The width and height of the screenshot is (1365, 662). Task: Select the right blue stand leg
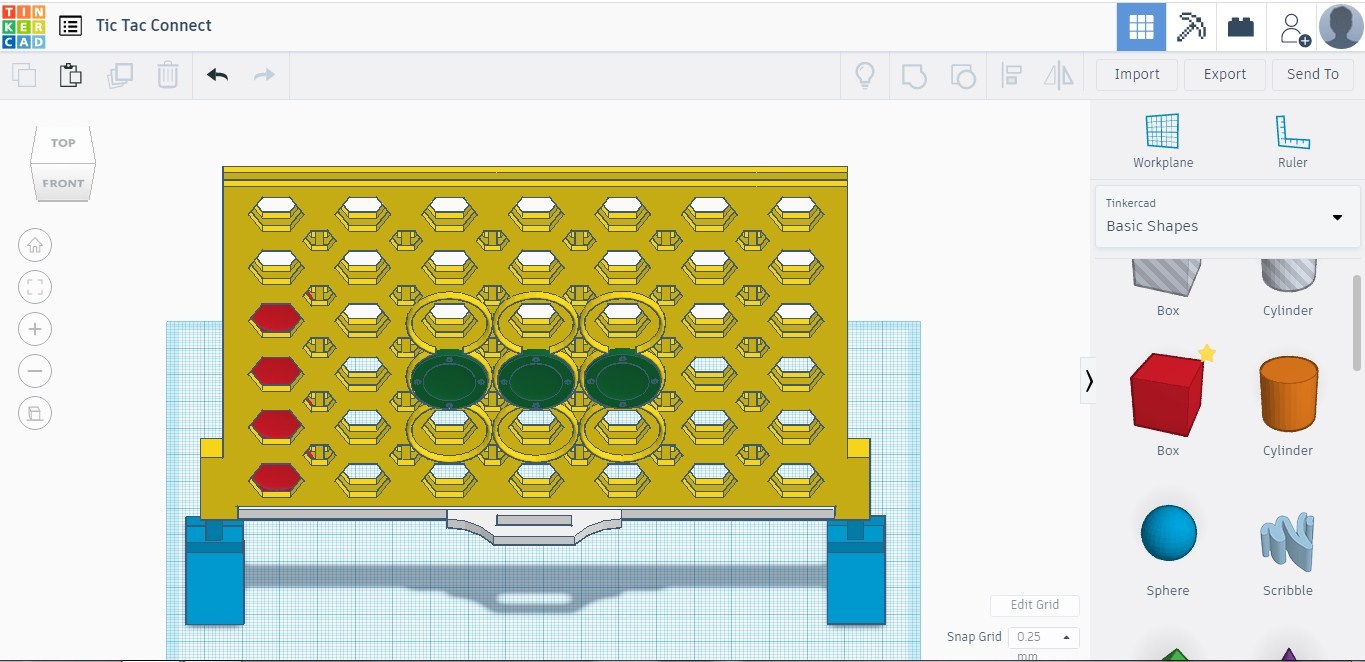click(856, 570)
